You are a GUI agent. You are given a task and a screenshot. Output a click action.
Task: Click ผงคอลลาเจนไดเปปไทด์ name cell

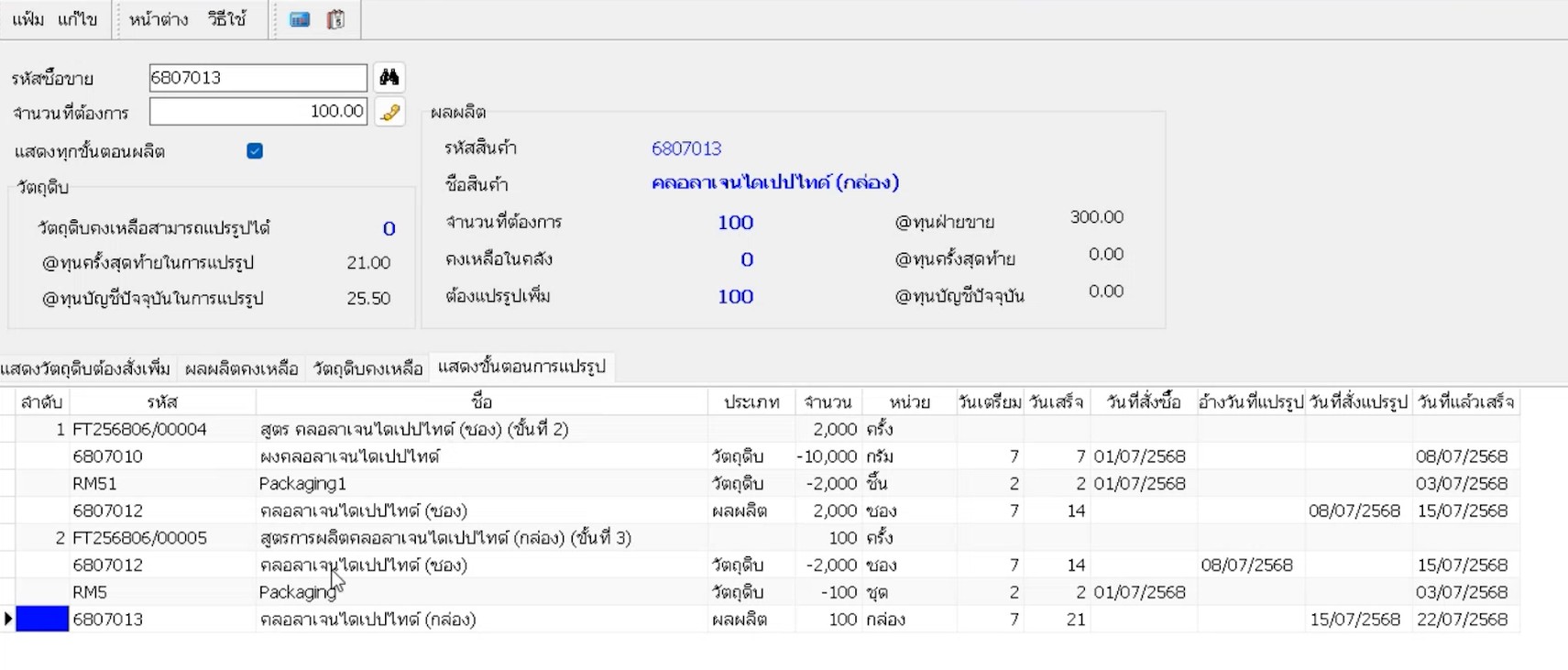482,456
